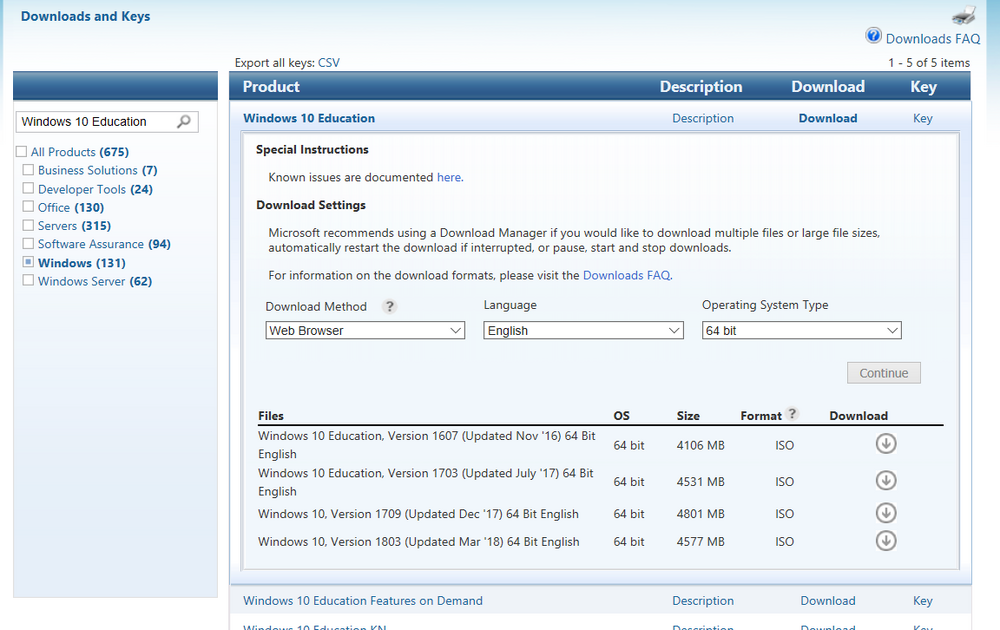This screenshot has width=1000, height=630.
Task: Click the Downloads and Keys page heading
Action: [85, 17]
